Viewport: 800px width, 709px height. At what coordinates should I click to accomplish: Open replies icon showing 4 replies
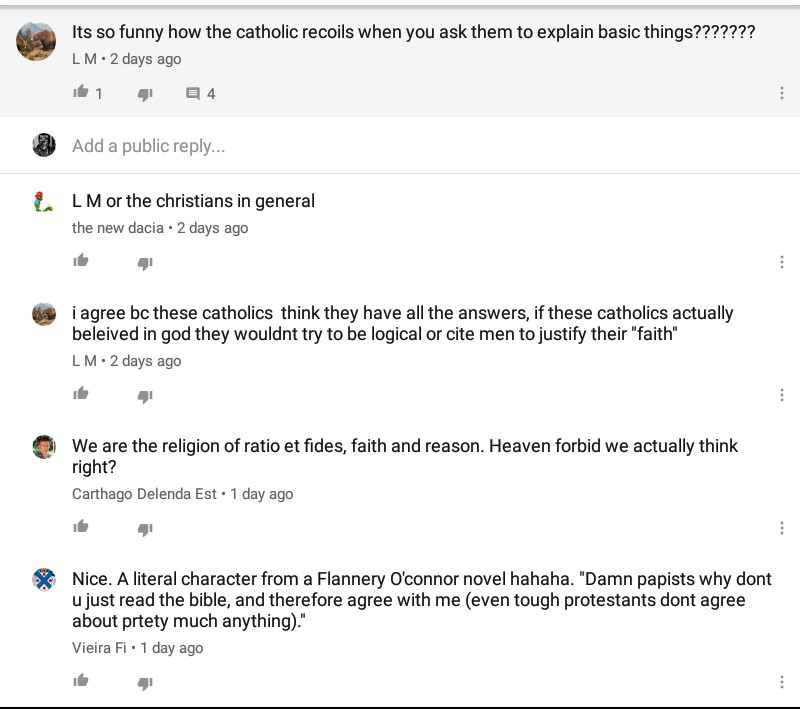tap(193, 93)
